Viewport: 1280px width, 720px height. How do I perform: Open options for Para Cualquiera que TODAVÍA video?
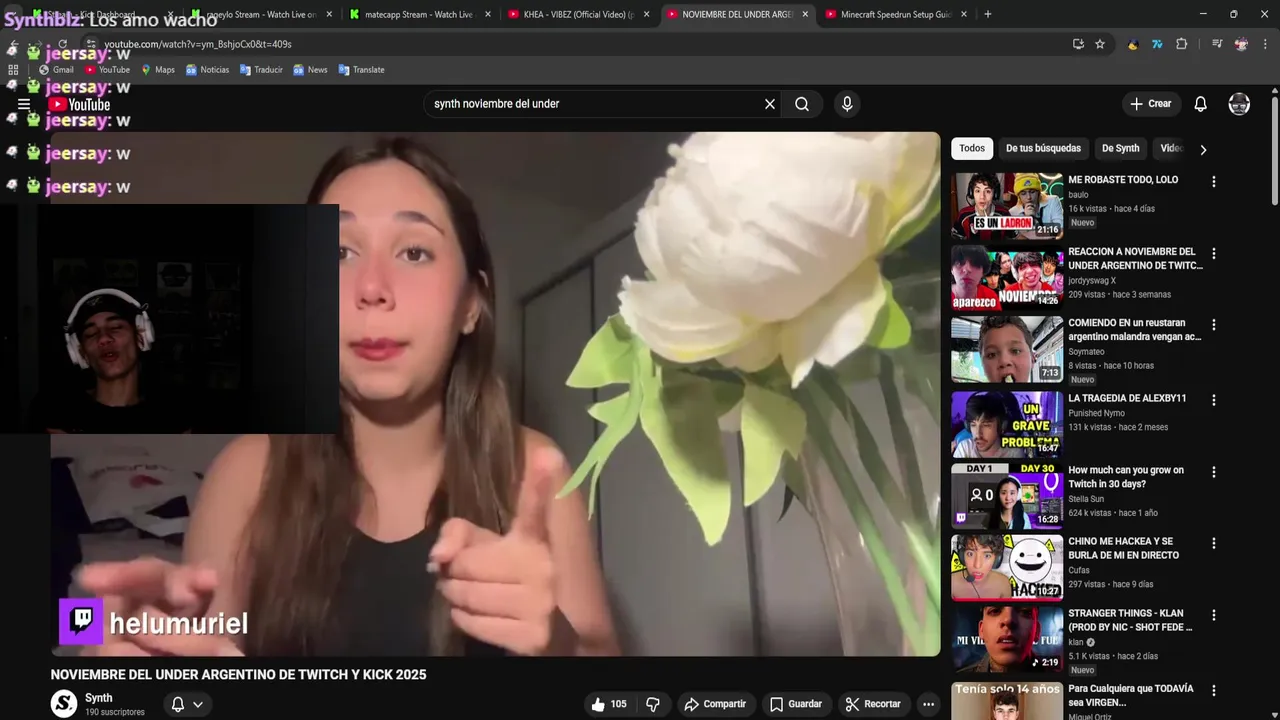(1213, 691)
